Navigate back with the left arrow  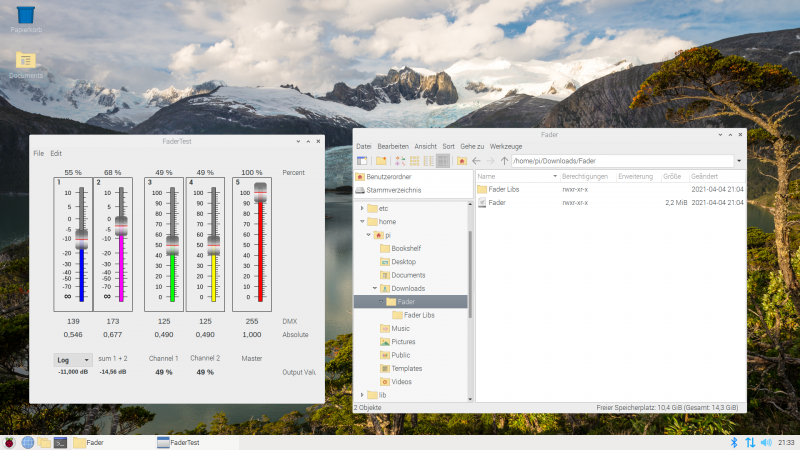[x=477, y=160]
